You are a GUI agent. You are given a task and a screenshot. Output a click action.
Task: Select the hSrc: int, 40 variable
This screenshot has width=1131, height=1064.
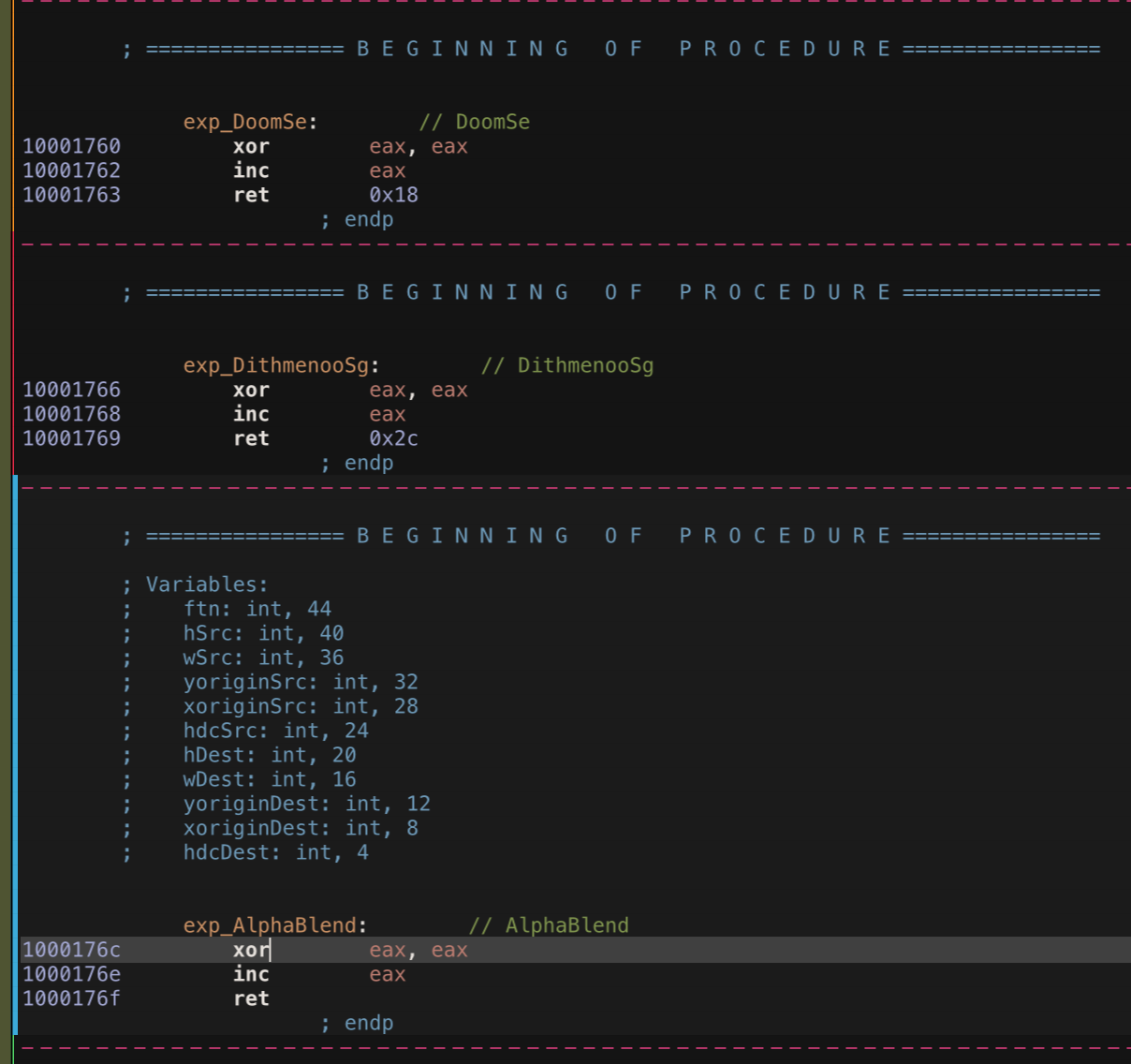pos(264,633)
